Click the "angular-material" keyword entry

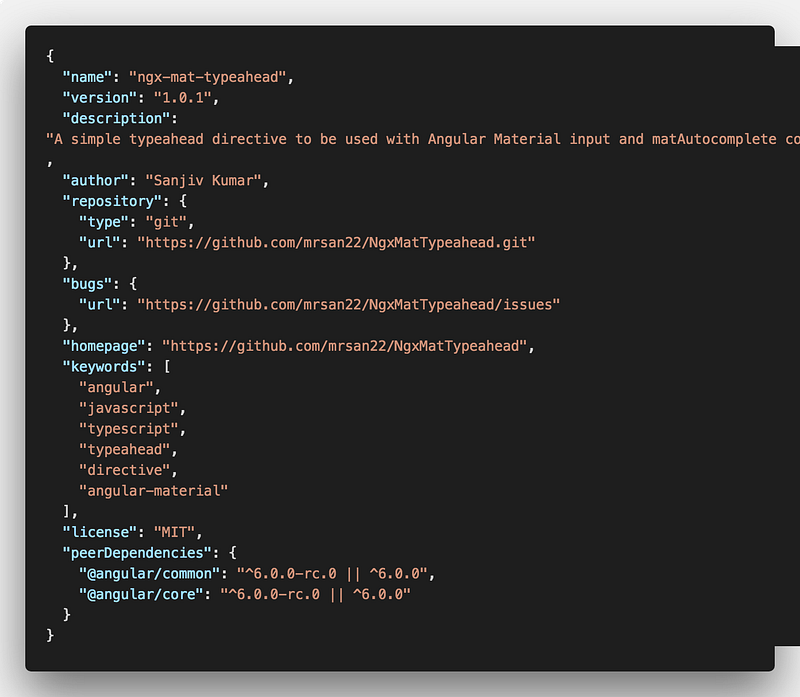[x=154, y=490]
